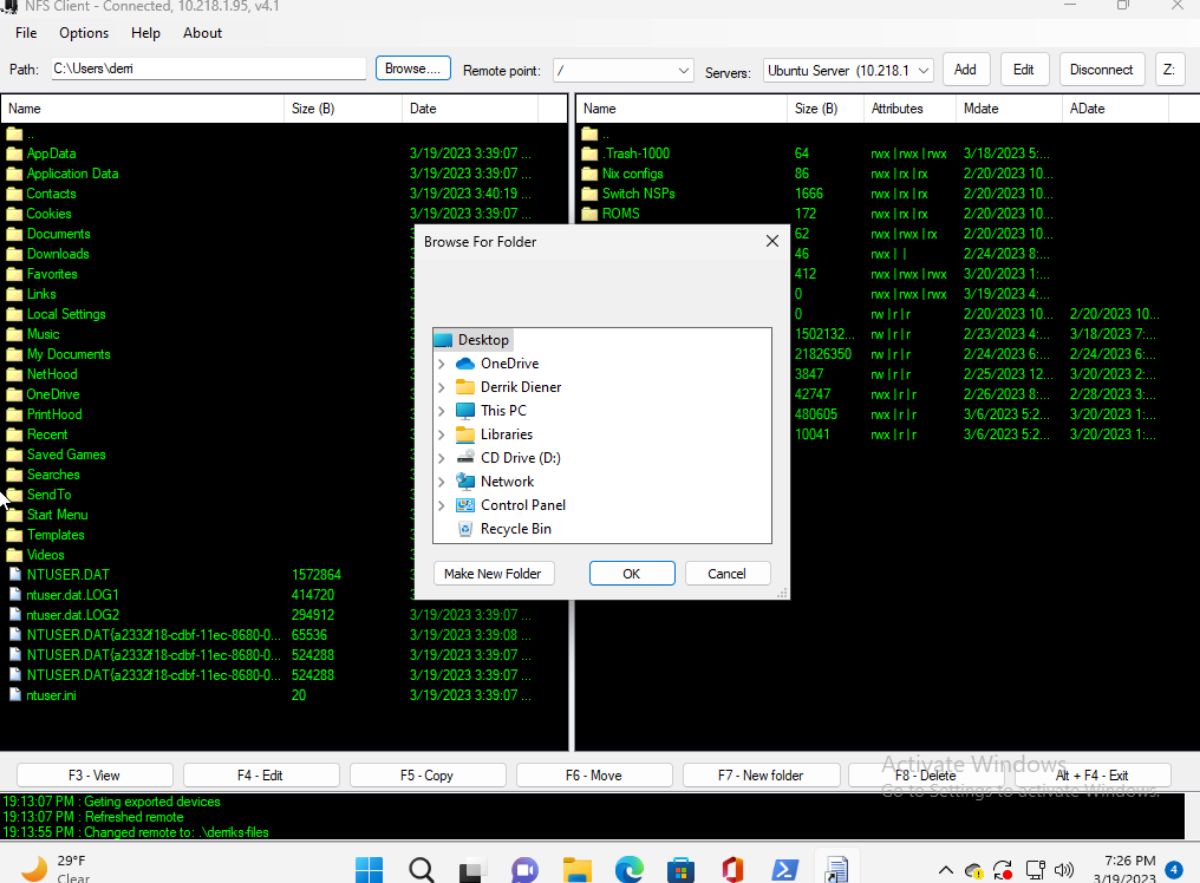
Task: Select the Control Panel icon in tree
Action: click(465, 505)
